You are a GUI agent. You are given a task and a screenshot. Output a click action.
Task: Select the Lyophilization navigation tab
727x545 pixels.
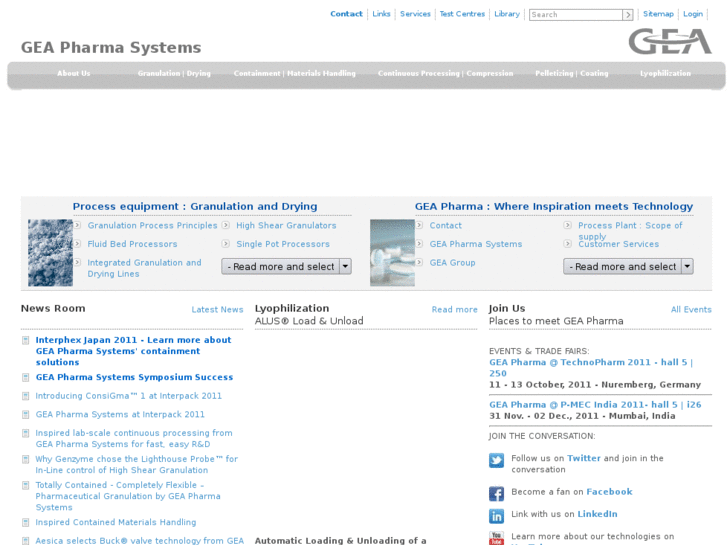pyautogui.click(x=665, y=74)
